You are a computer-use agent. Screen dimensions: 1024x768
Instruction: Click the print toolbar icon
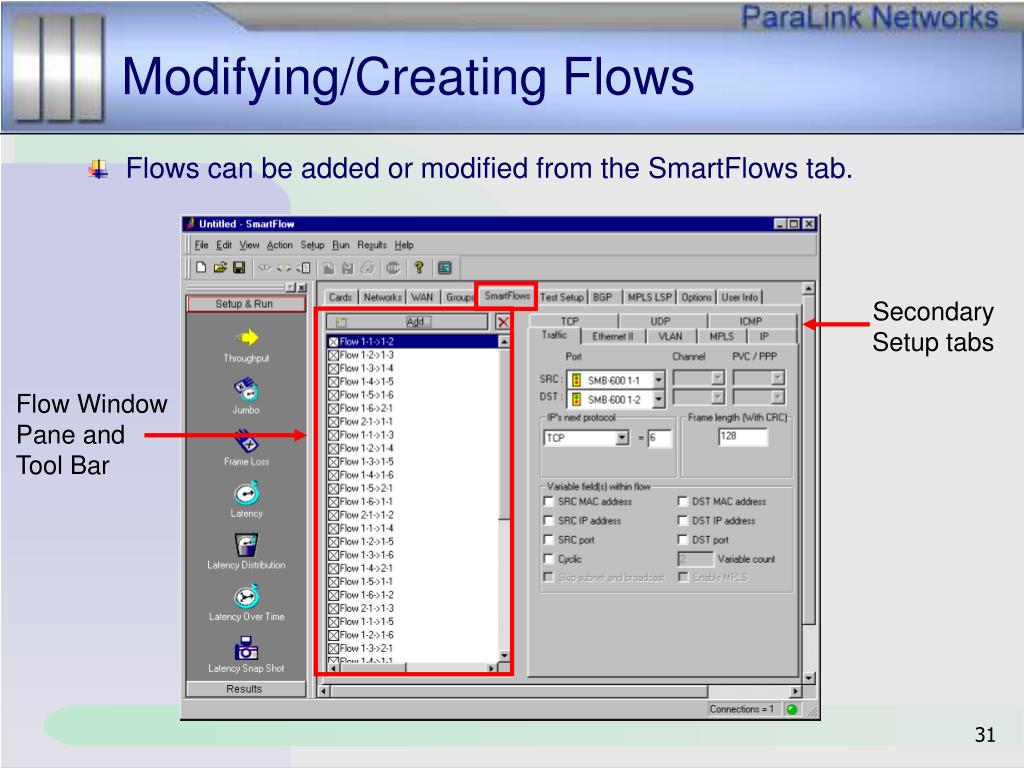368,267
